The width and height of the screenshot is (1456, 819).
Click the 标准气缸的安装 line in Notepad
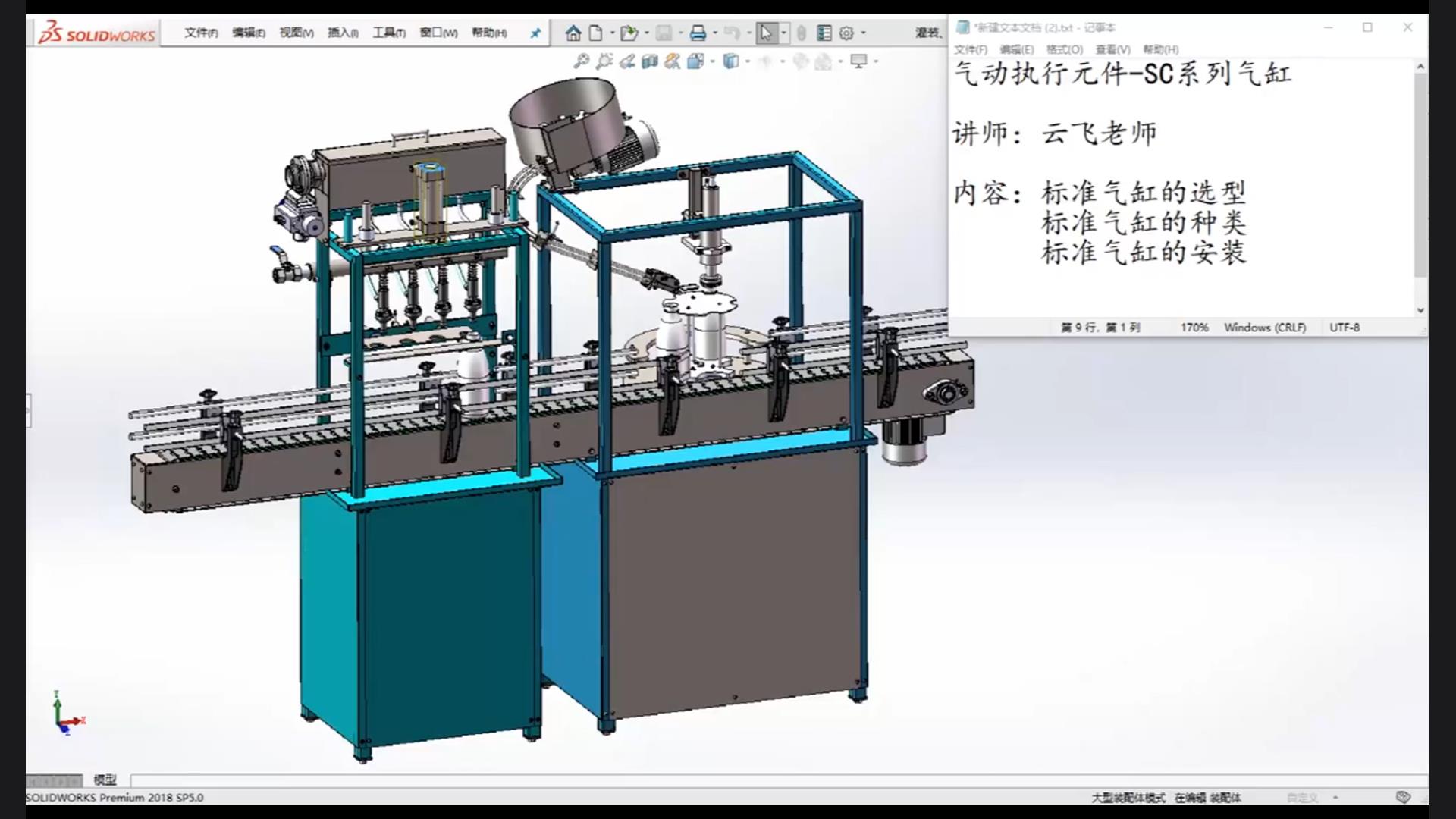(1144, 253)
